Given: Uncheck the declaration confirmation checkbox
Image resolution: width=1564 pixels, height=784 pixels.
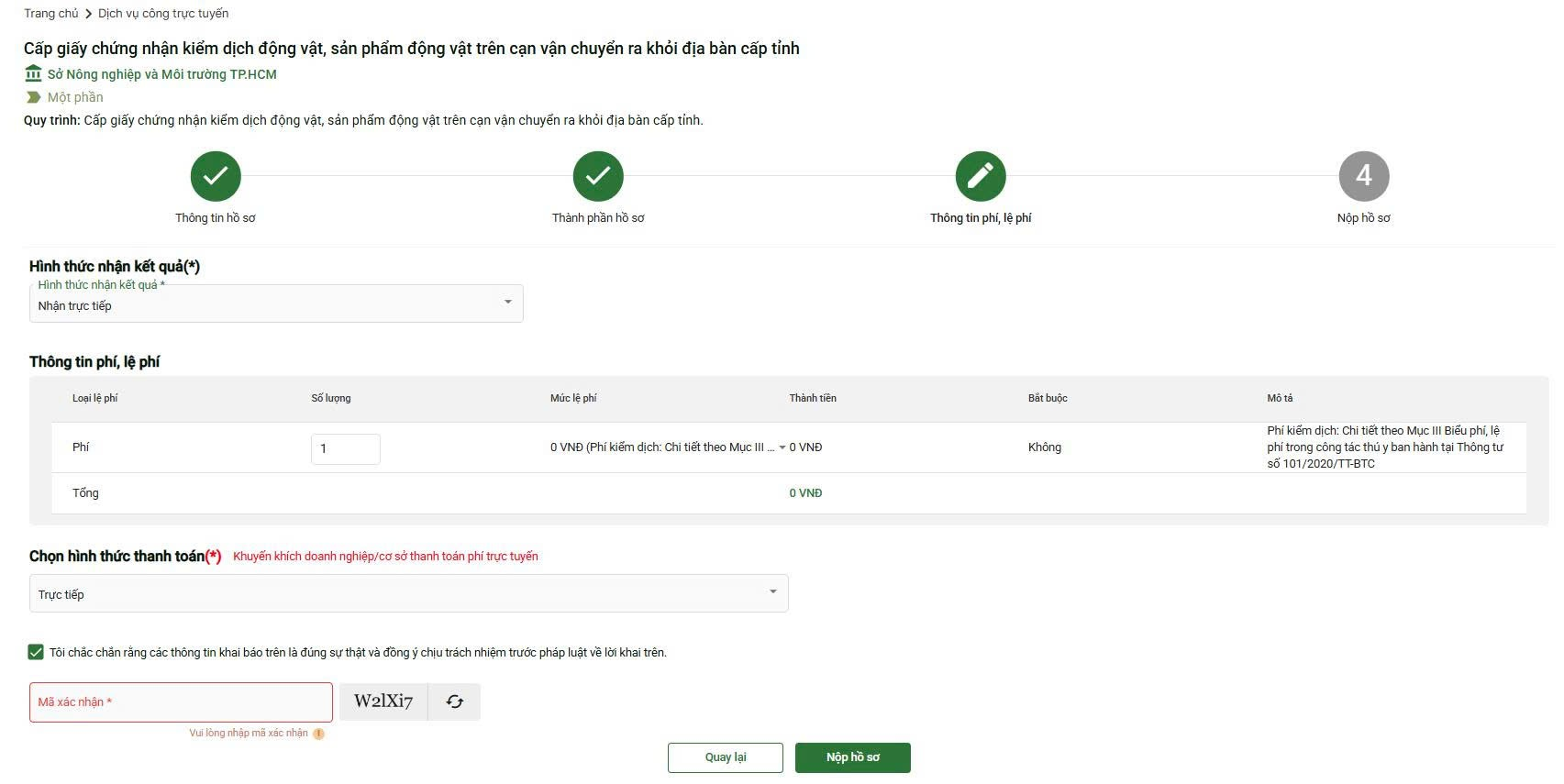Looking at the screenshot, I should [36, 652].
